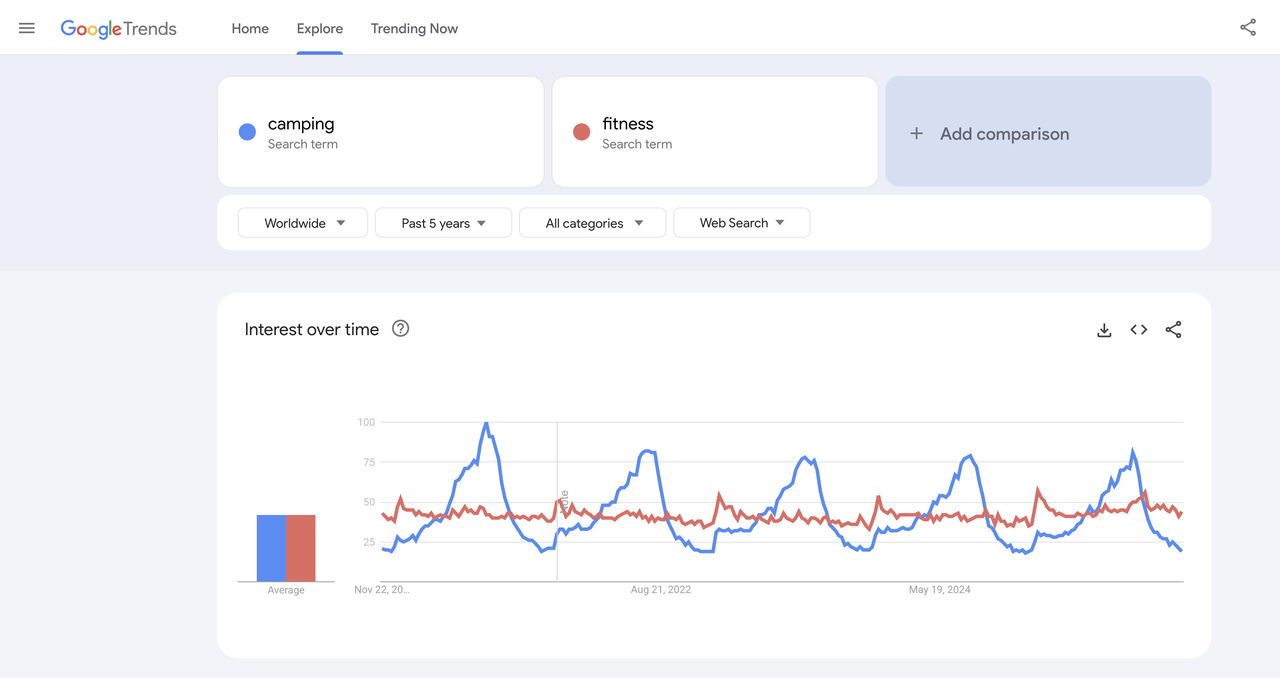This screenshot has width=1280, height=678.
Task: Click the blue camping color dot
Action: [247, 132]
